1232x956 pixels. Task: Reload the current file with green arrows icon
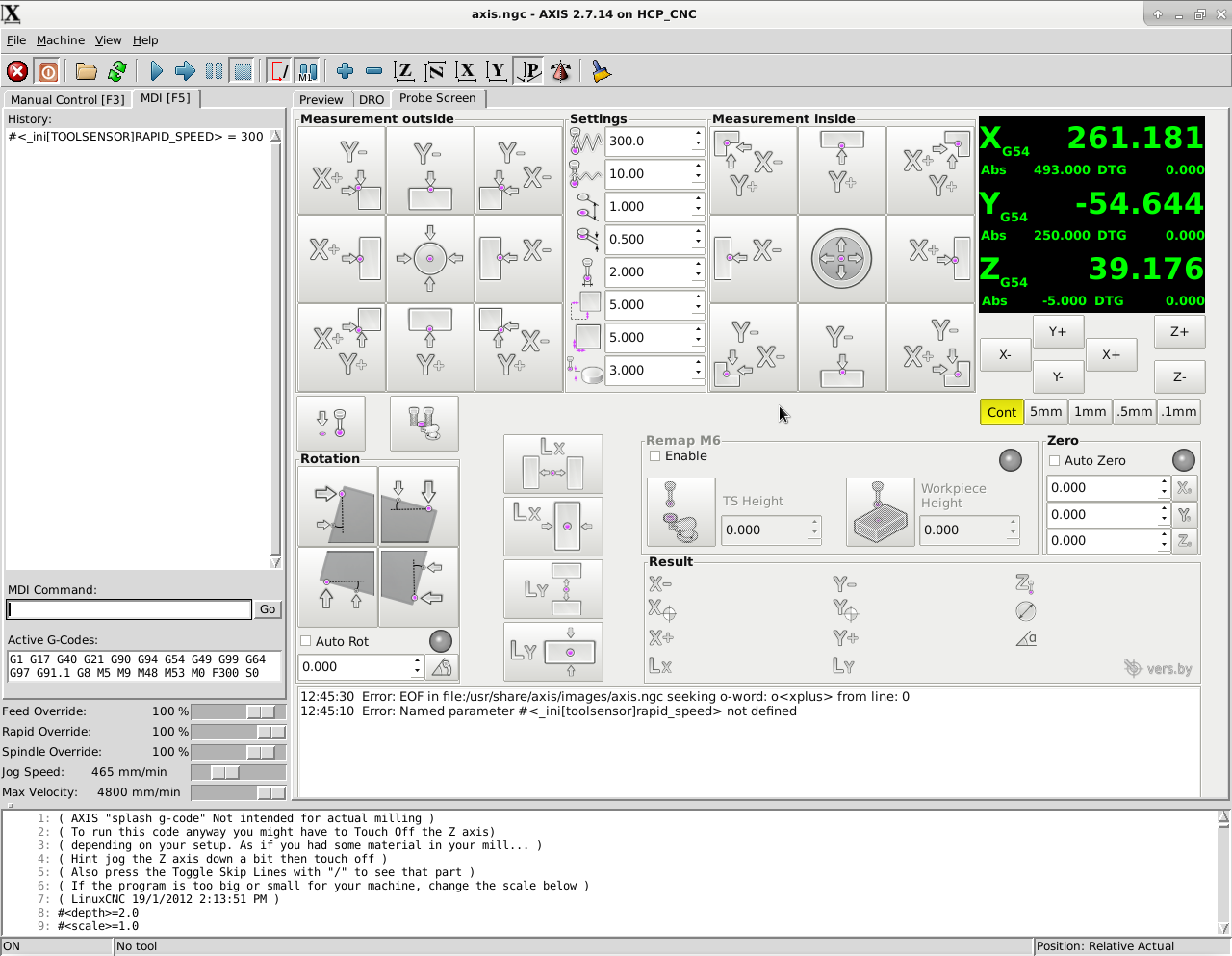click(x=117, y=71)
